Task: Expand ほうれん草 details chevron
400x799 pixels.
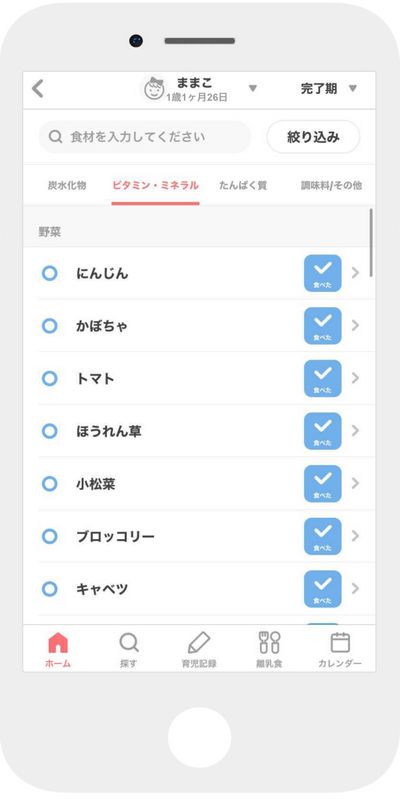Action: coord(356,431)
